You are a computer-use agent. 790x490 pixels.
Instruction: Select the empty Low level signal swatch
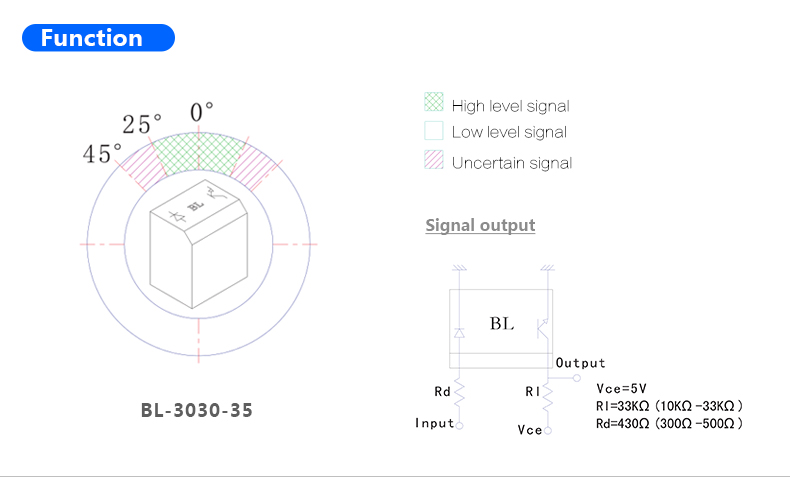pos(434,130)
